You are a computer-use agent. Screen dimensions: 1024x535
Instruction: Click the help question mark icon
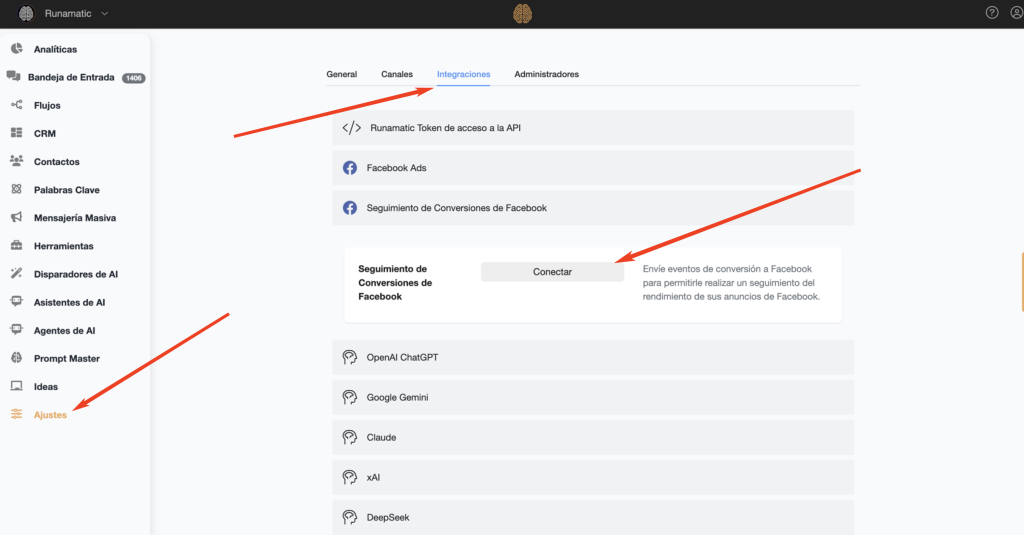pos(991,12)
